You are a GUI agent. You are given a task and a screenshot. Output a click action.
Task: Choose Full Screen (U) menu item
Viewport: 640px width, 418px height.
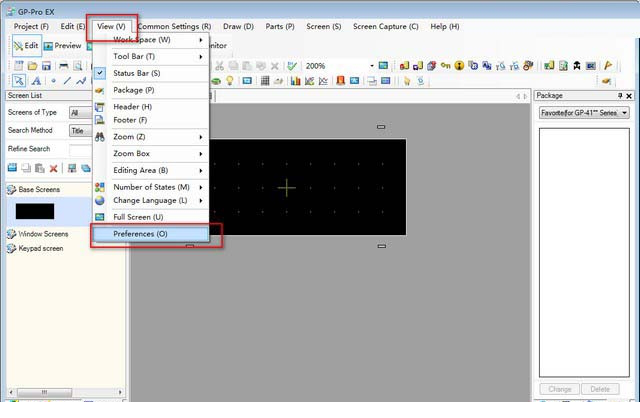point(151,217)
